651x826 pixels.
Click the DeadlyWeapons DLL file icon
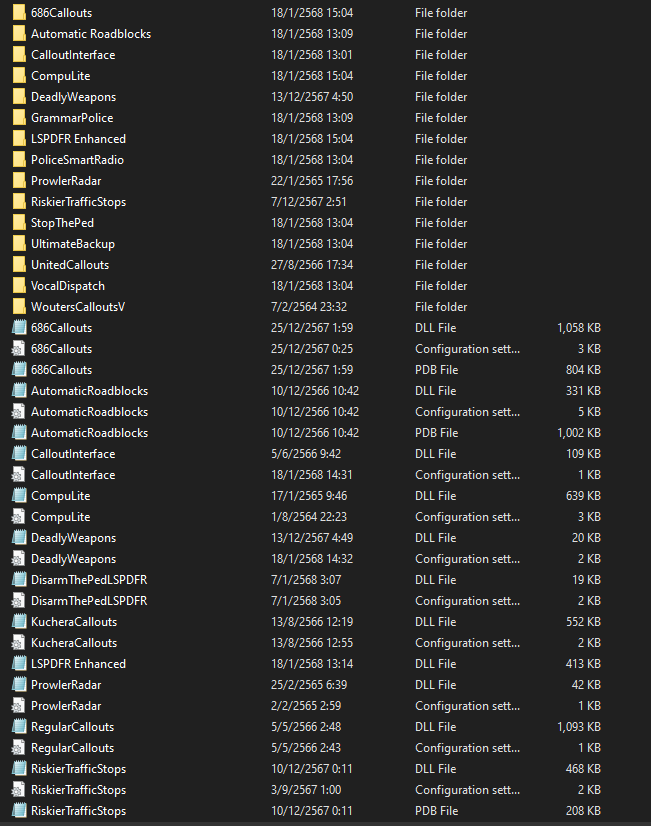(x=19, y=538)
